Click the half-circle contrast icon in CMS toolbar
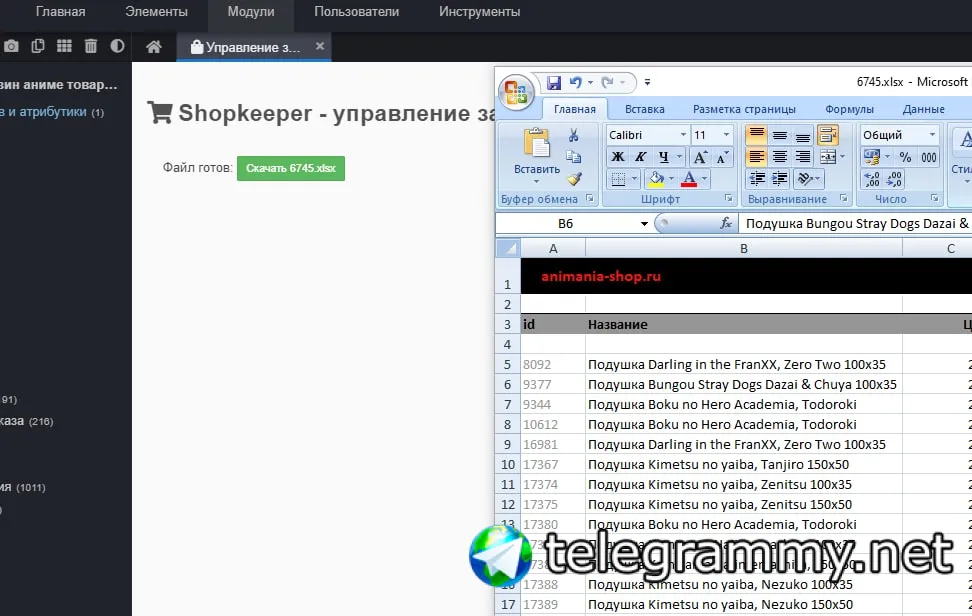Screen dimensions: 972x616 117,46
